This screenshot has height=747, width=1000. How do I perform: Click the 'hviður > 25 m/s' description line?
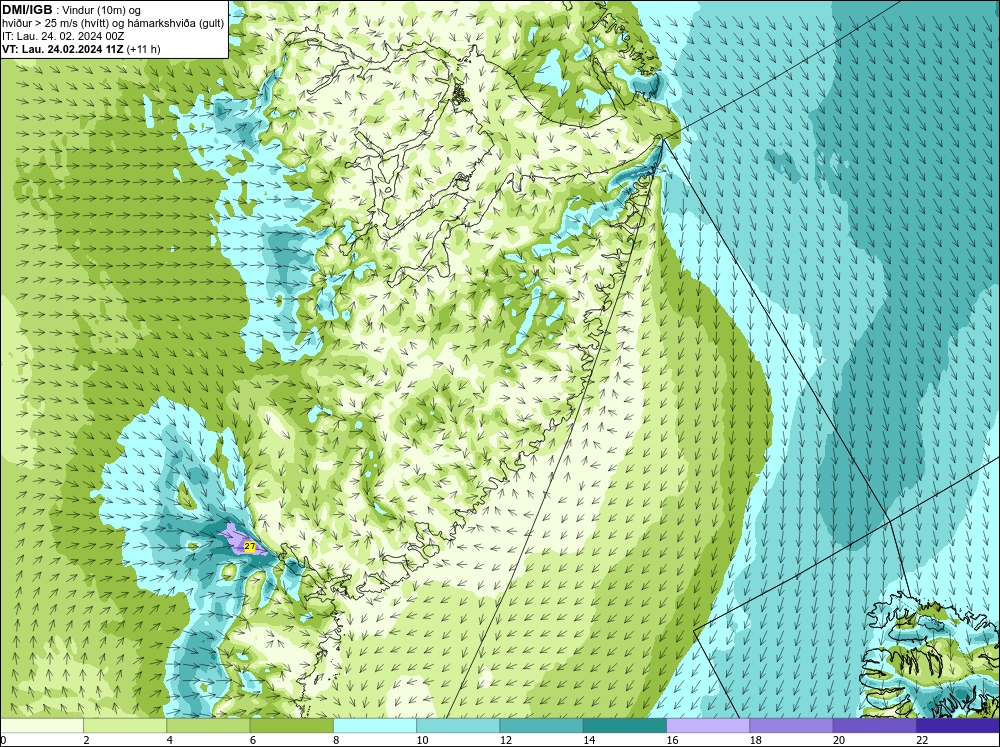(x=113, y=23)
